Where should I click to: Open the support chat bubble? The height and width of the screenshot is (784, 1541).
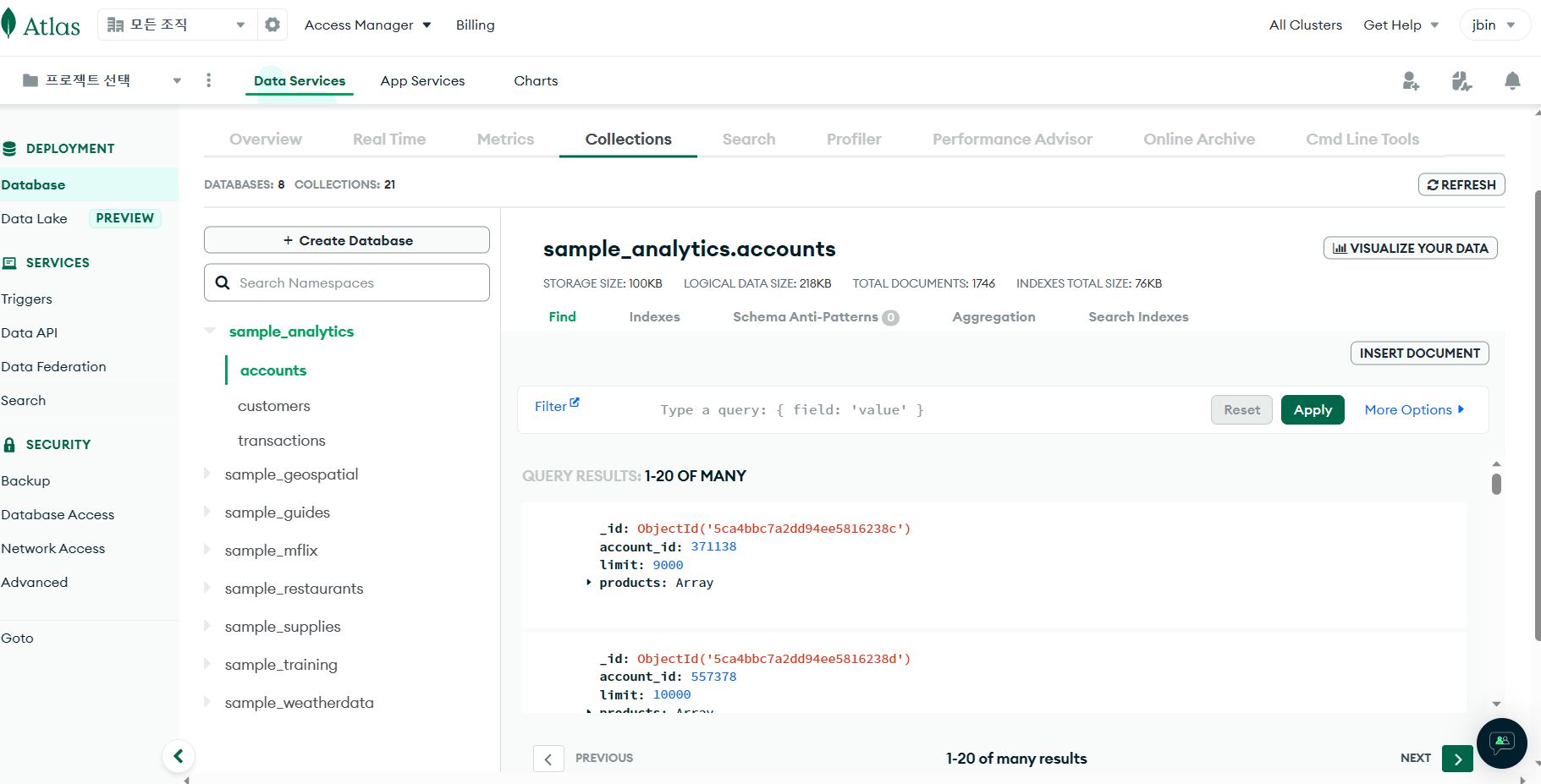click(x=1501, y=743)
